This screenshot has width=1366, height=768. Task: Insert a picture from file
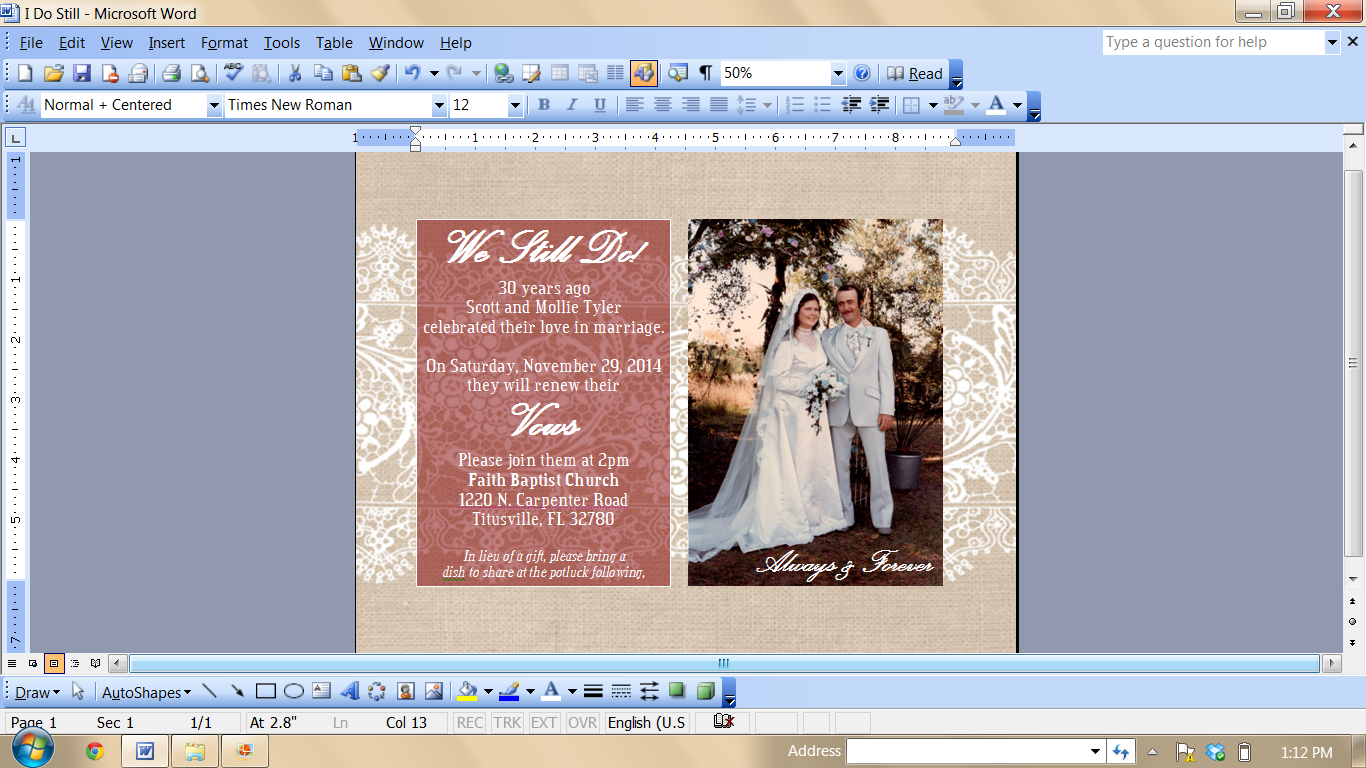coord(433,691)
